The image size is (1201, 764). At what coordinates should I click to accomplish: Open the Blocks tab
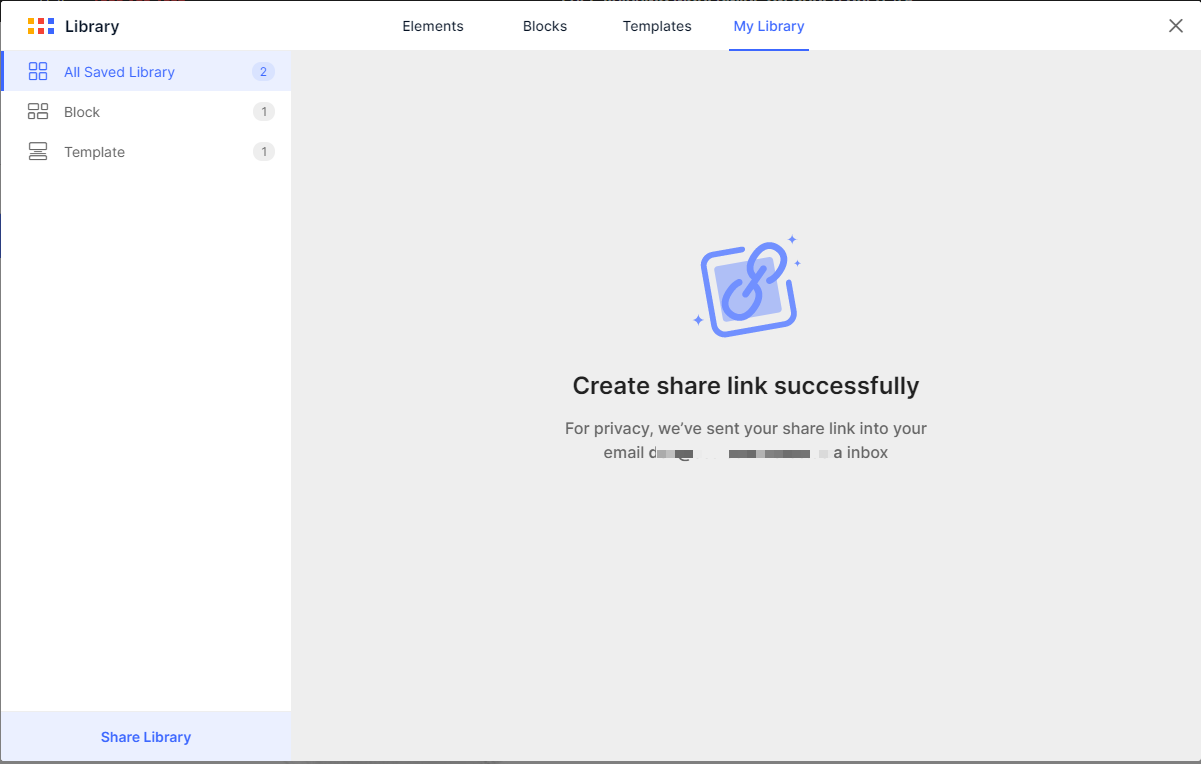(x=544, y=26)
